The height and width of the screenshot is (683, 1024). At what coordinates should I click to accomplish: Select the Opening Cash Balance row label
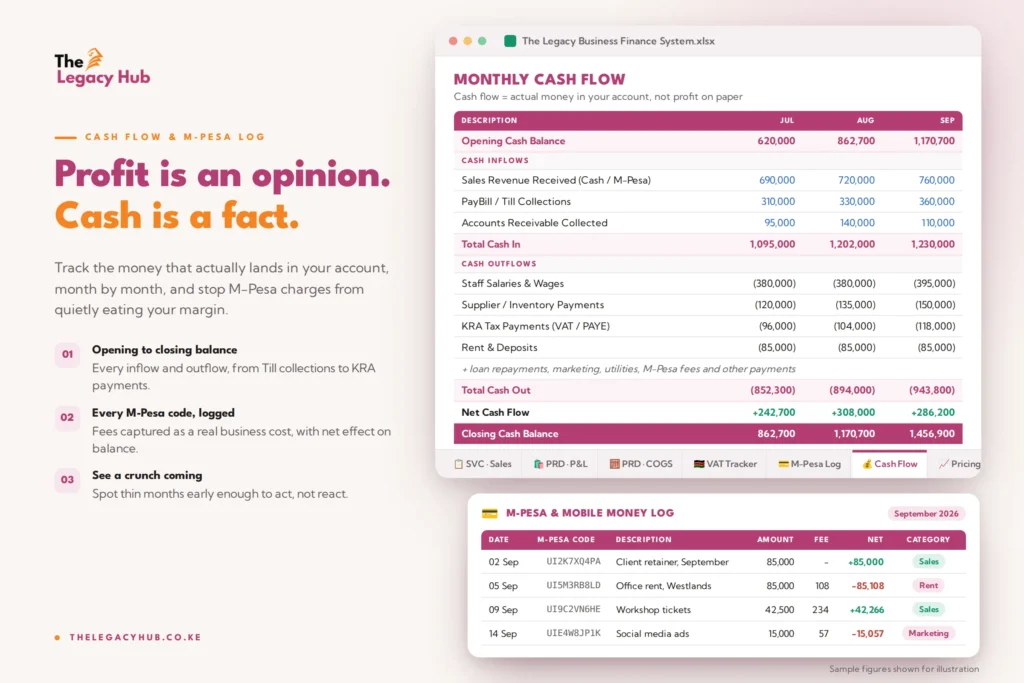click(x=513, y=141)
